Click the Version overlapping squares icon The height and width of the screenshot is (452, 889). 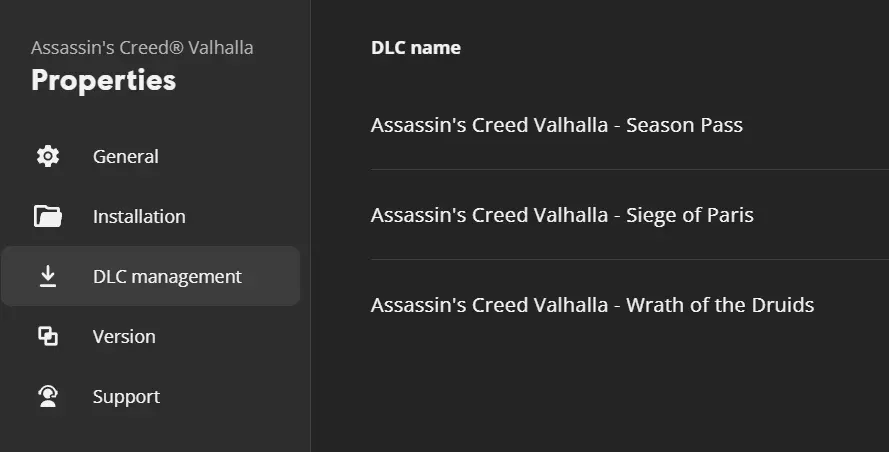[48, 336]
